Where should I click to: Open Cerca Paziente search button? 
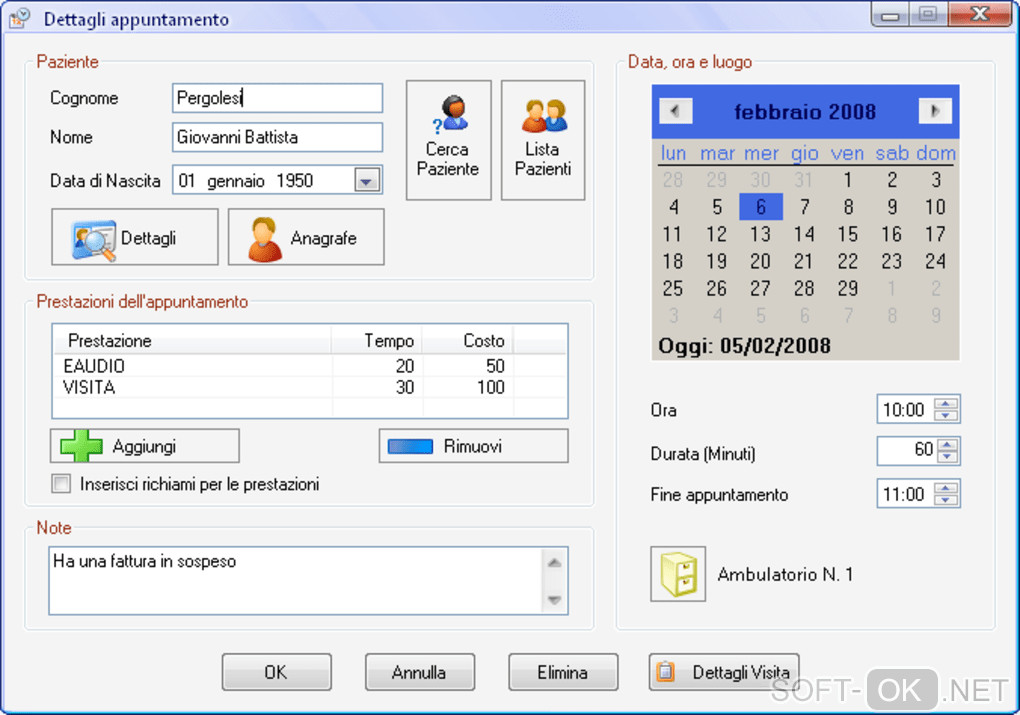click(x=448, y=140)
